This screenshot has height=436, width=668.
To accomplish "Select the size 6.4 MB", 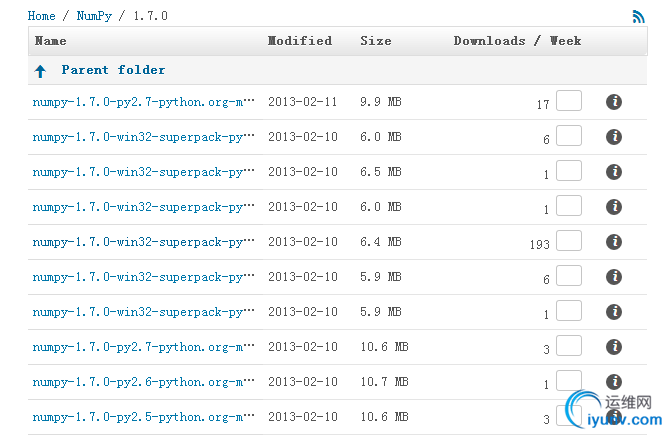I will point(381,242).
